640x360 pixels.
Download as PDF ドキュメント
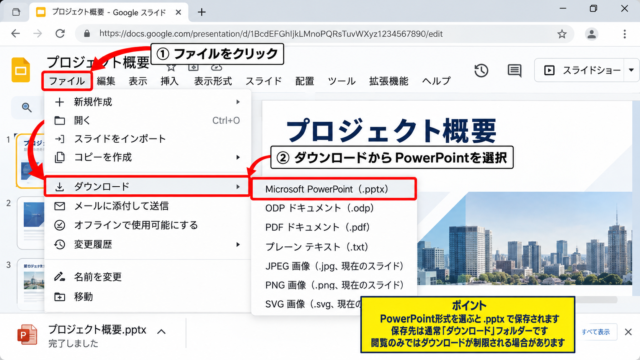[x=334, y=227]
